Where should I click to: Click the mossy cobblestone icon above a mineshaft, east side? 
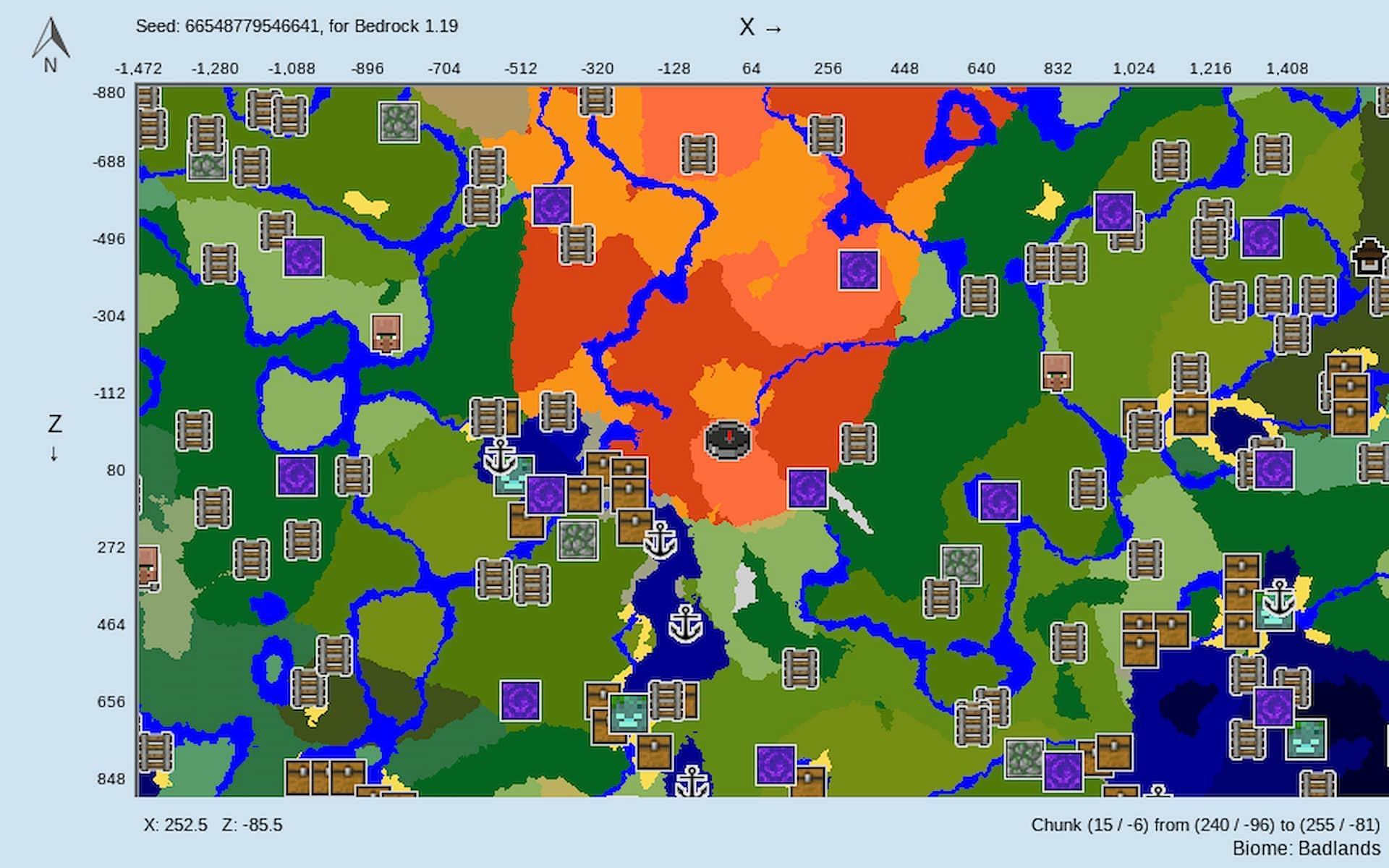(961, 565)
